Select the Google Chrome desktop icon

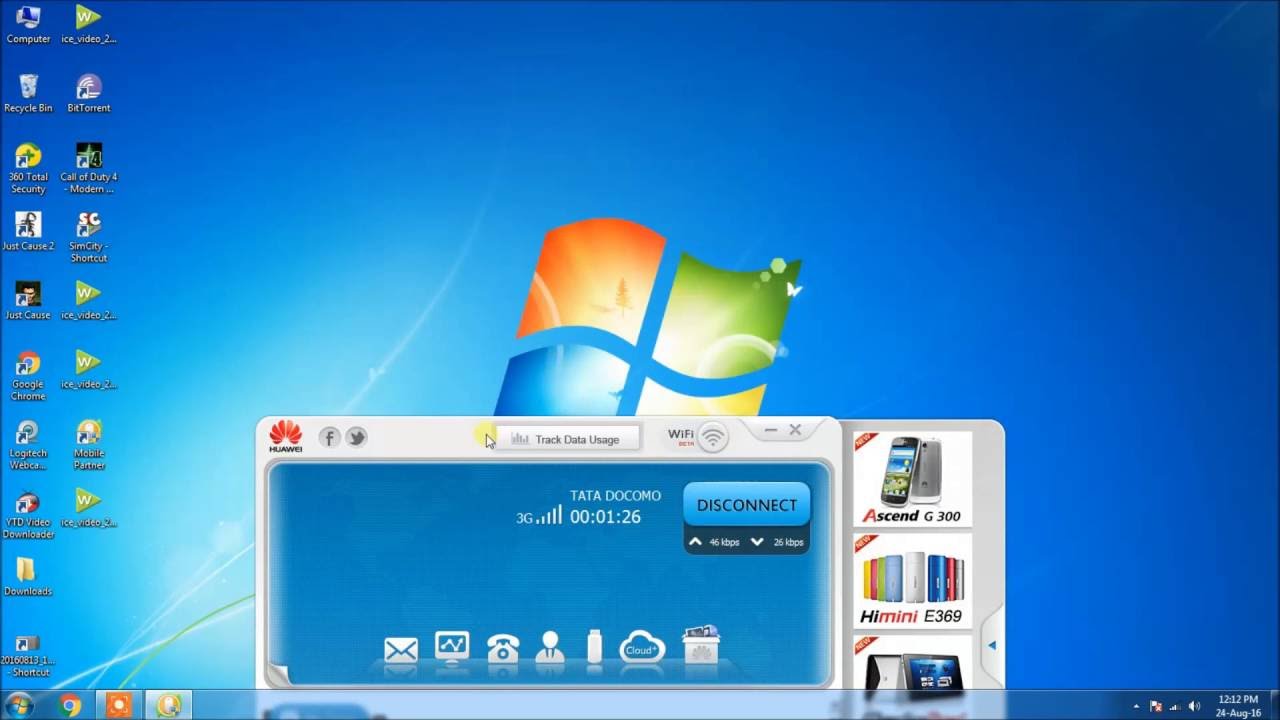point(28,375)
